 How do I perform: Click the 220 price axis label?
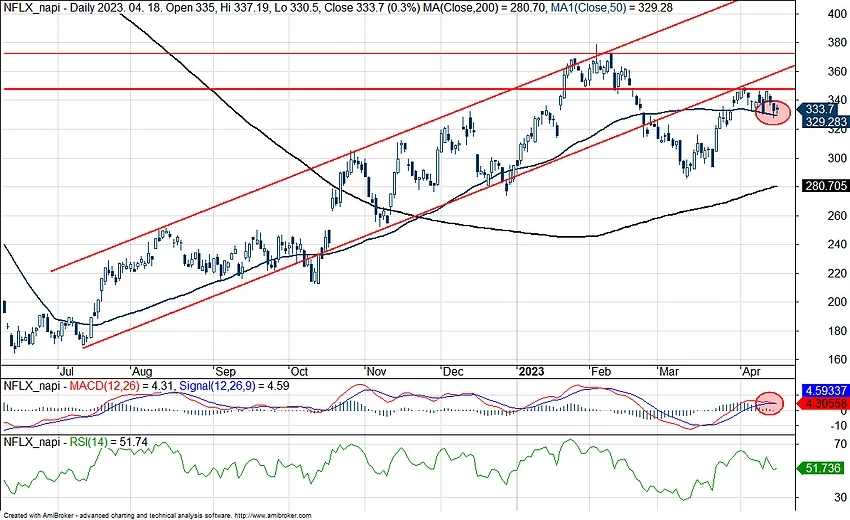[x=837, y=273]
